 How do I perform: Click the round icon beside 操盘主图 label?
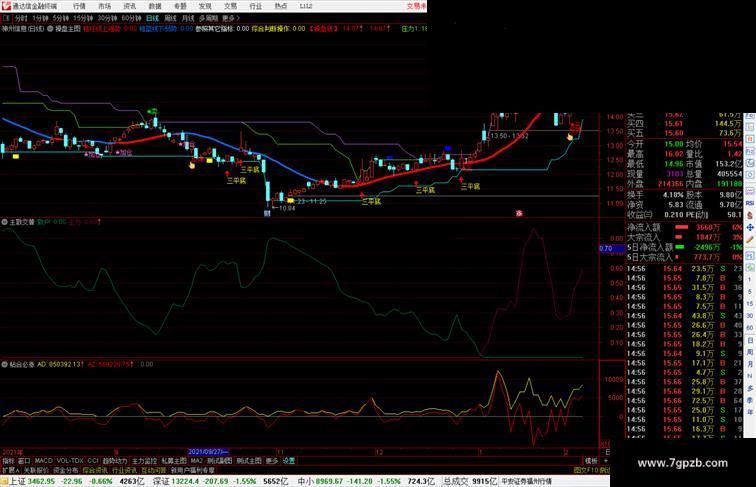pyautogui.click(x=50, y=29)
